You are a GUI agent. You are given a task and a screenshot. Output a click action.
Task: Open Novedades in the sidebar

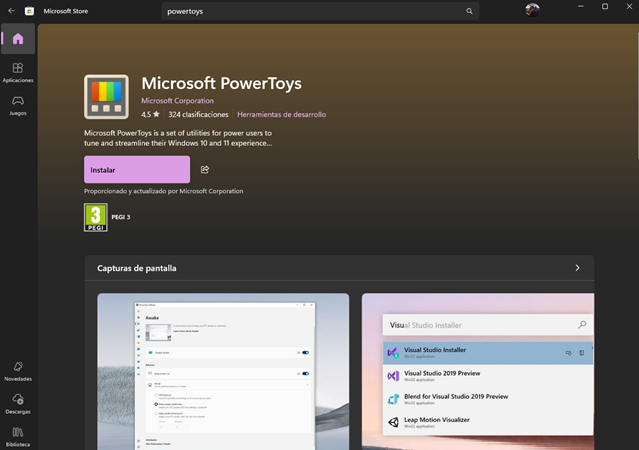pos(18,371)
